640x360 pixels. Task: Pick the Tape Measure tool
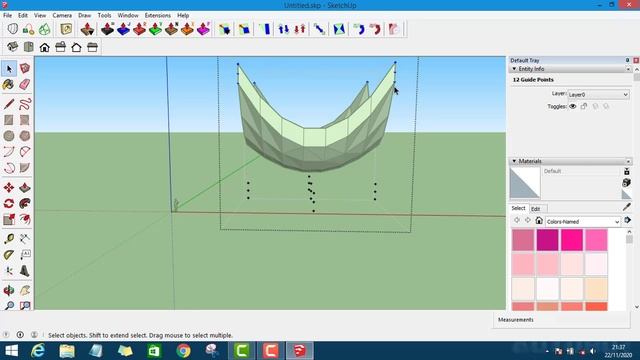coord(9,239)
